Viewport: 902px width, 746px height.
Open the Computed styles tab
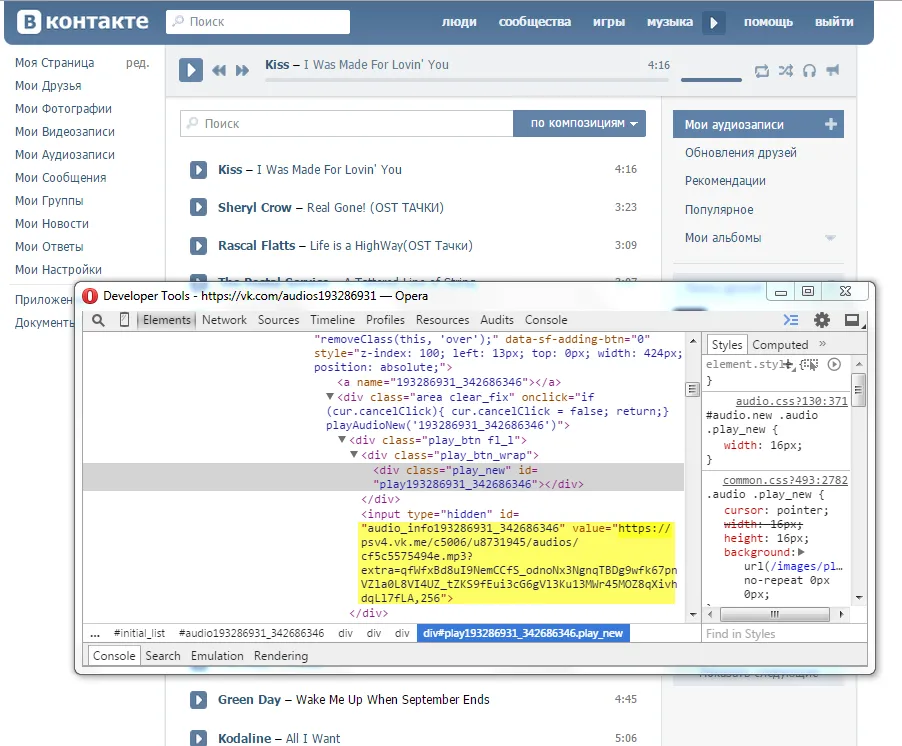tap(780, 345)
